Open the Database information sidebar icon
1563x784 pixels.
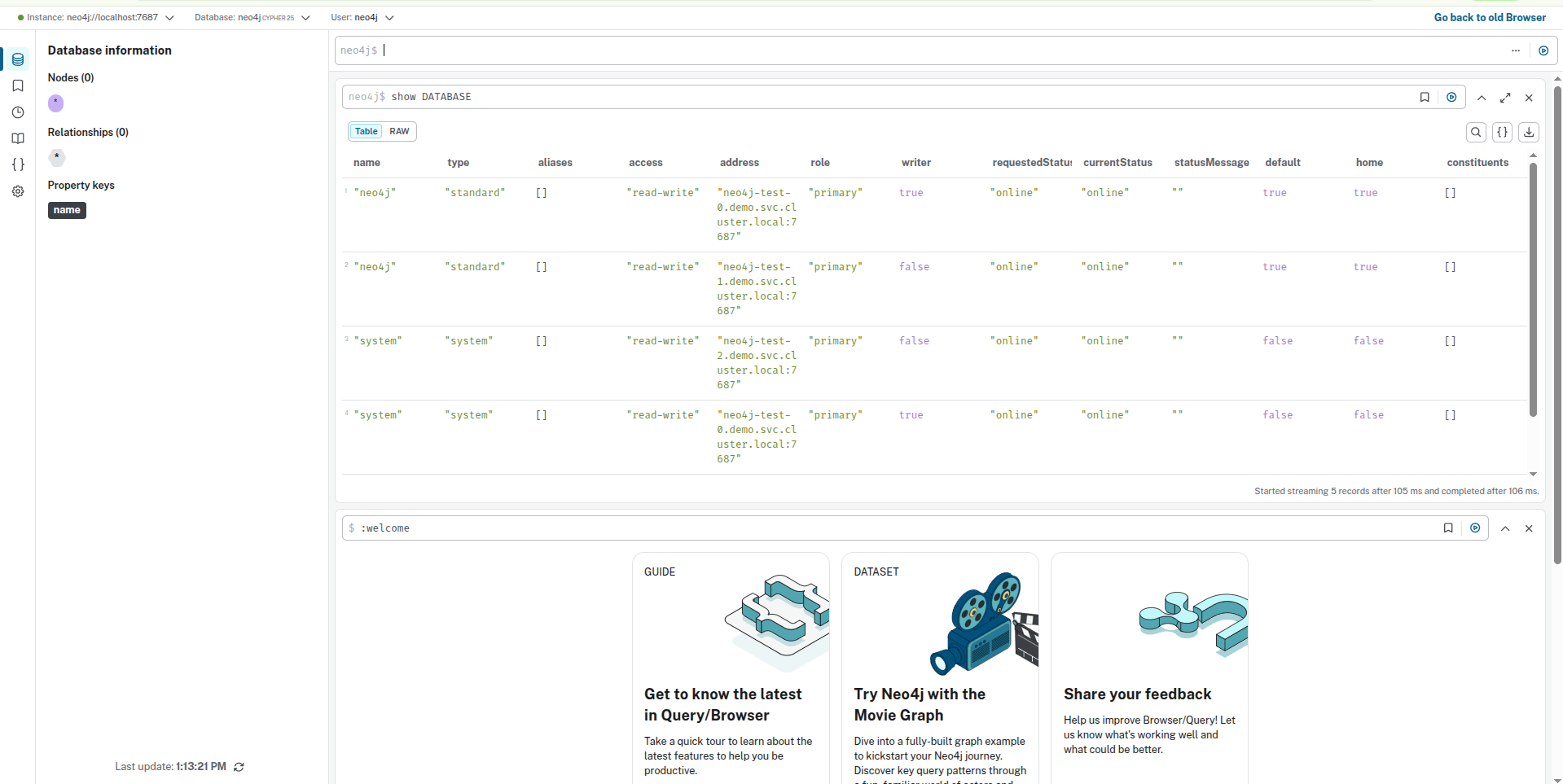(x=18, y=59)
